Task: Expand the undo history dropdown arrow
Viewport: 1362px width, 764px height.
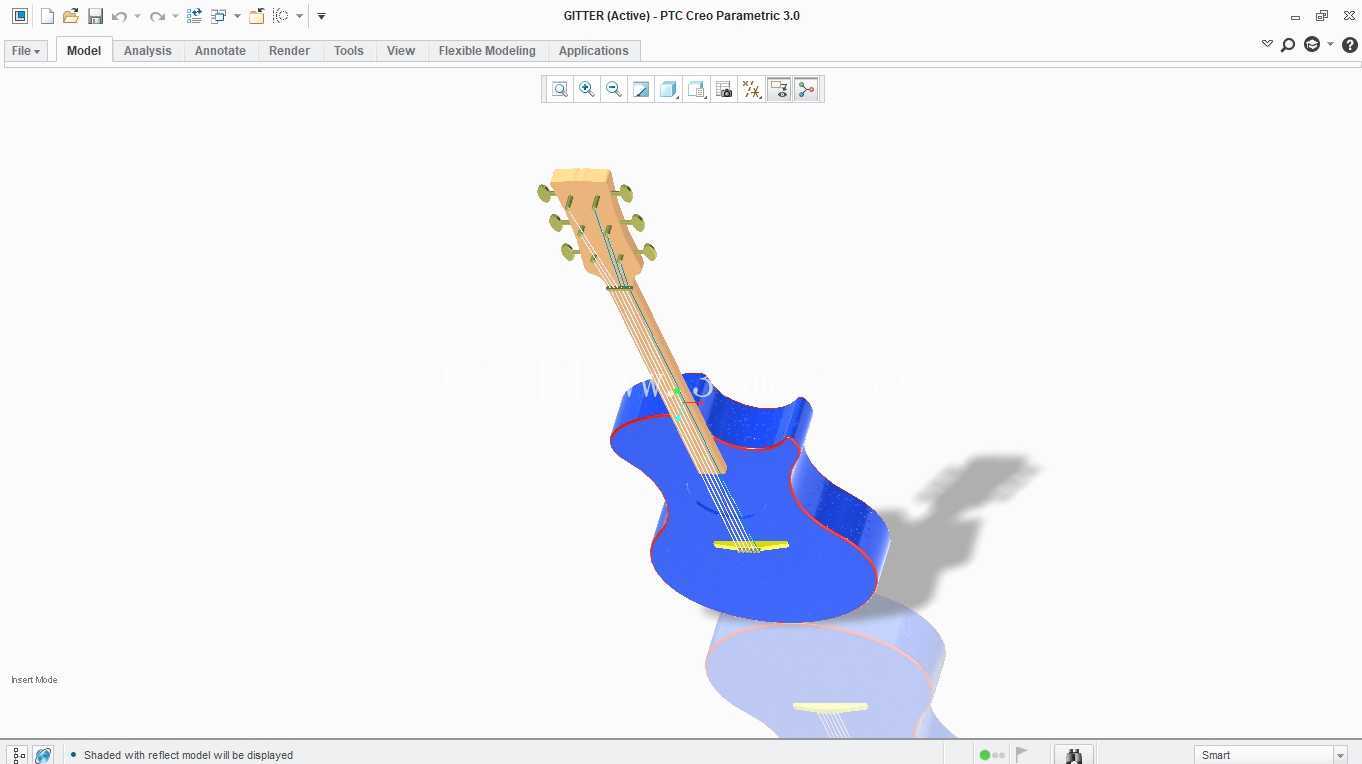Action: [x=137, y=16]
